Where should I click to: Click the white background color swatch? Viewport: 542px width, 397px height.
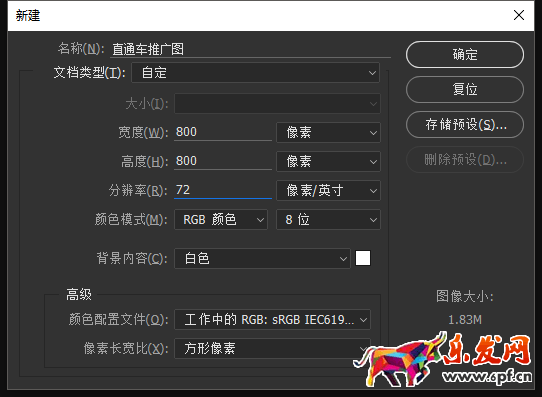click(363, 258)
